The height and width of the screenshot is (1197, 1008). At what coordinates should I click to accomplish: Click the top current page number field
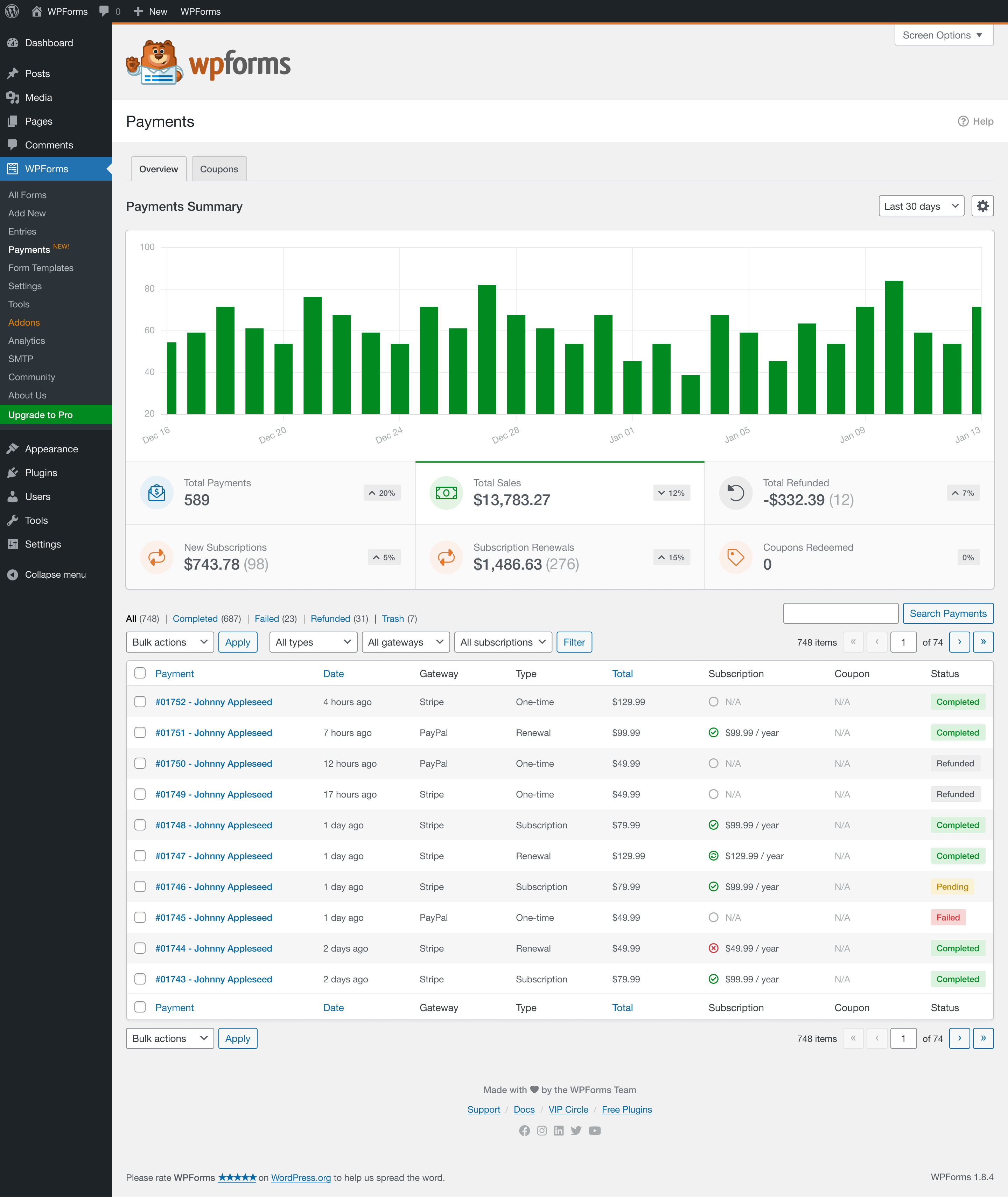click(903, 642)
